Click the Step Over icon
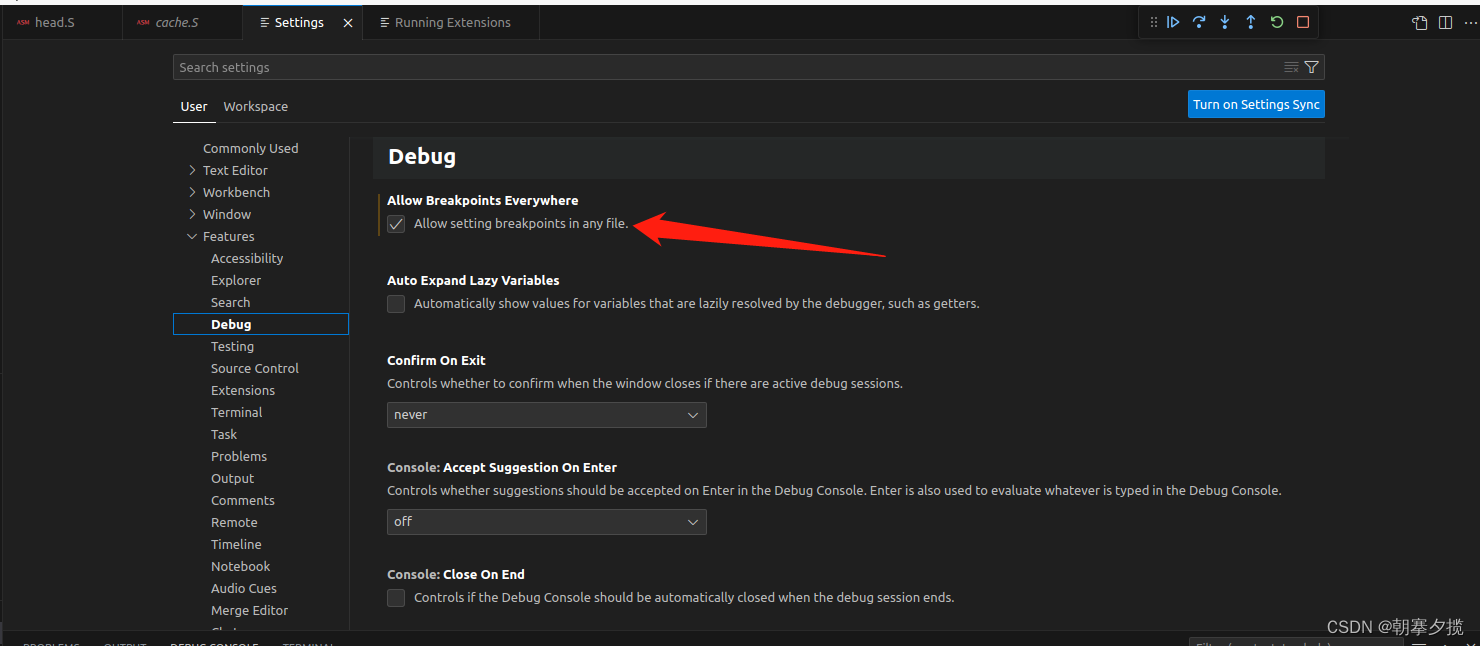The image size is (1480, 646). click(x=1199, y=21)
